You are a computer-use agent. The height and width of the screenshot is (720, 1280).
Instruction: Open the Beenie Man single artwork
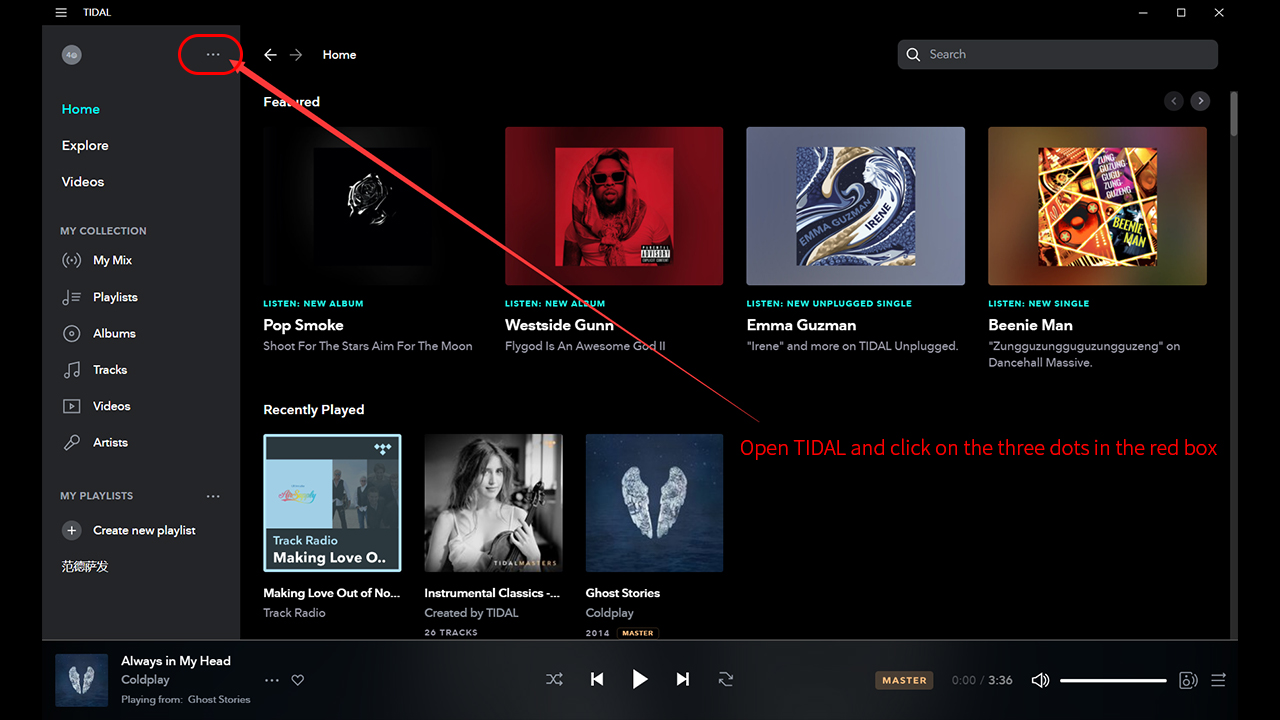[x=1097, y=206]
